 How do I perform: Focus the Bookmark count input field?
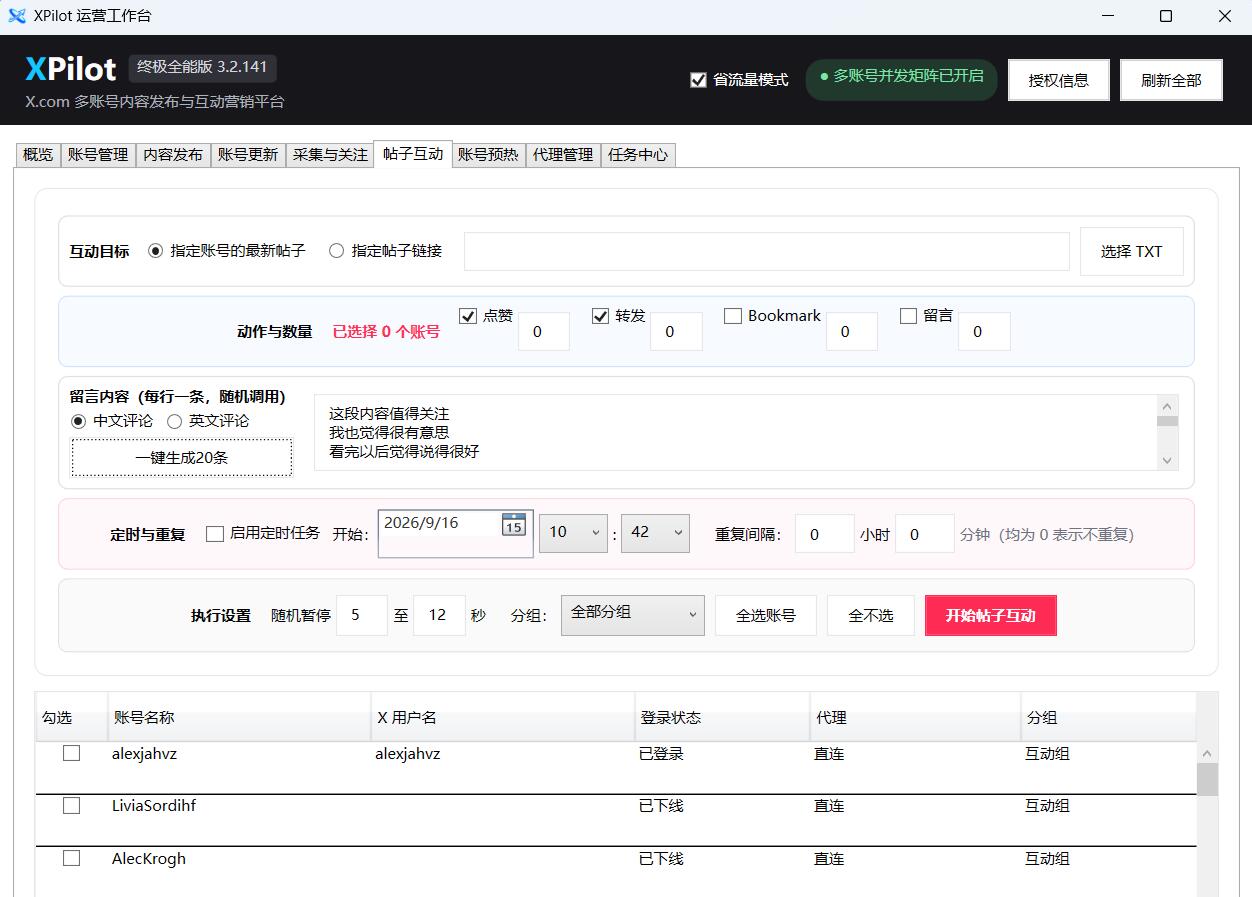tap(851, 331)
